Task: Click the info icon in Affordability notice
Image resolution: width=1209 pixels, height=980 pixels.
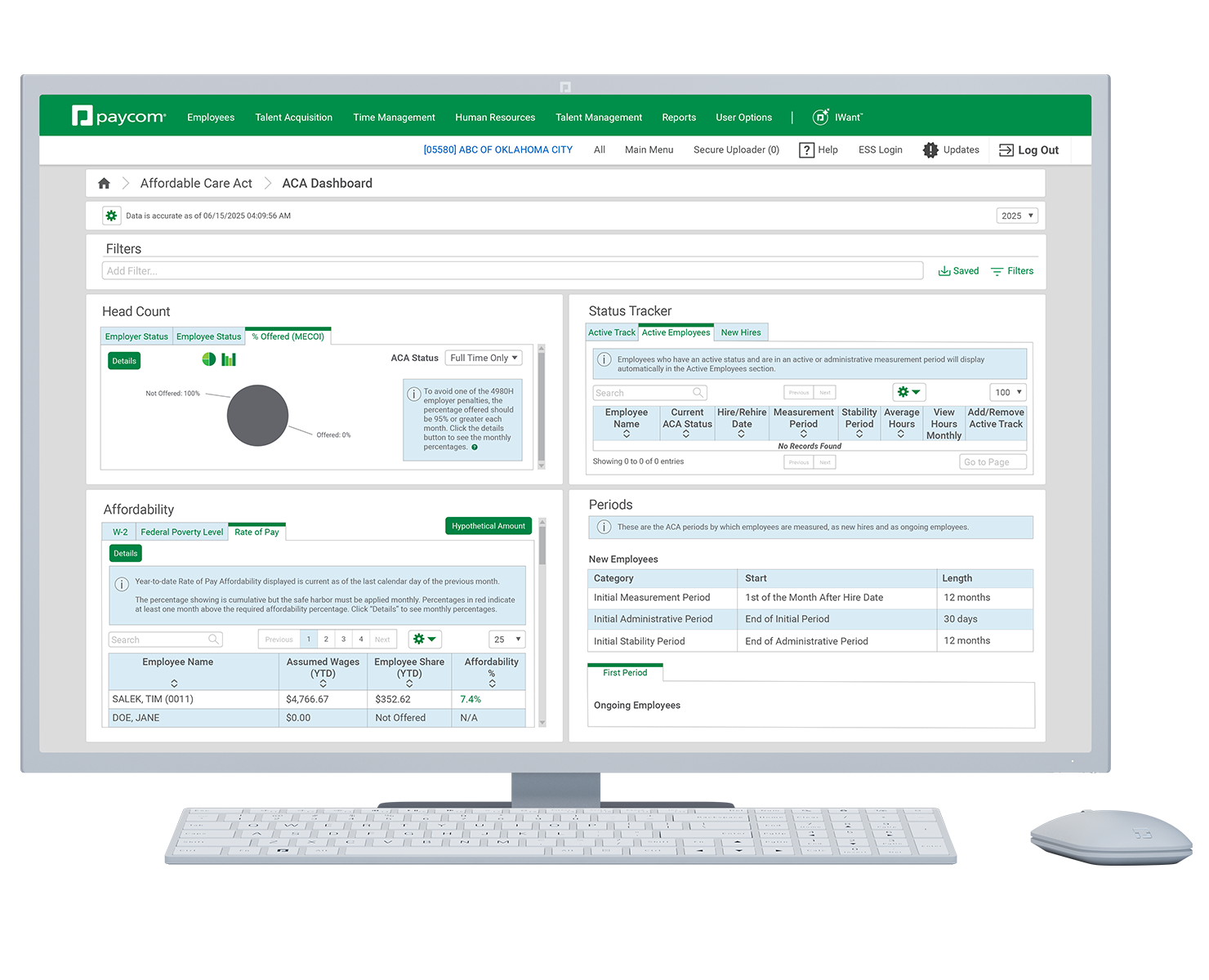Action: pyautogui.click(x=122, y=584)
